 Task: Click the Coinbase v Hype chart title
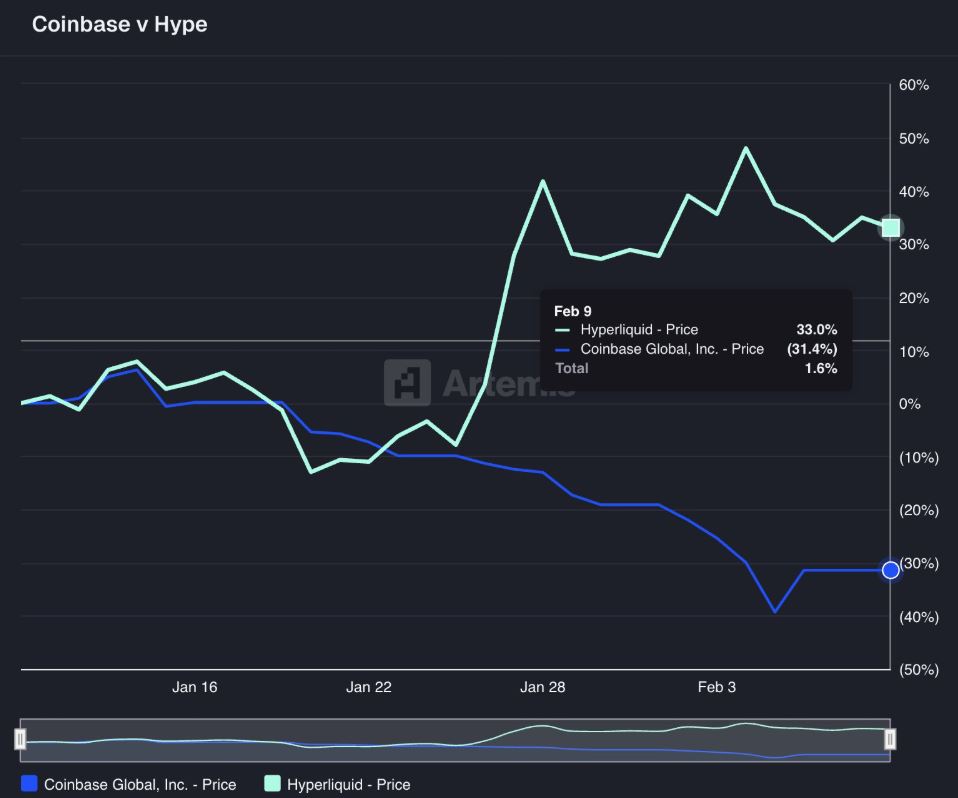(x=120, y=24)
